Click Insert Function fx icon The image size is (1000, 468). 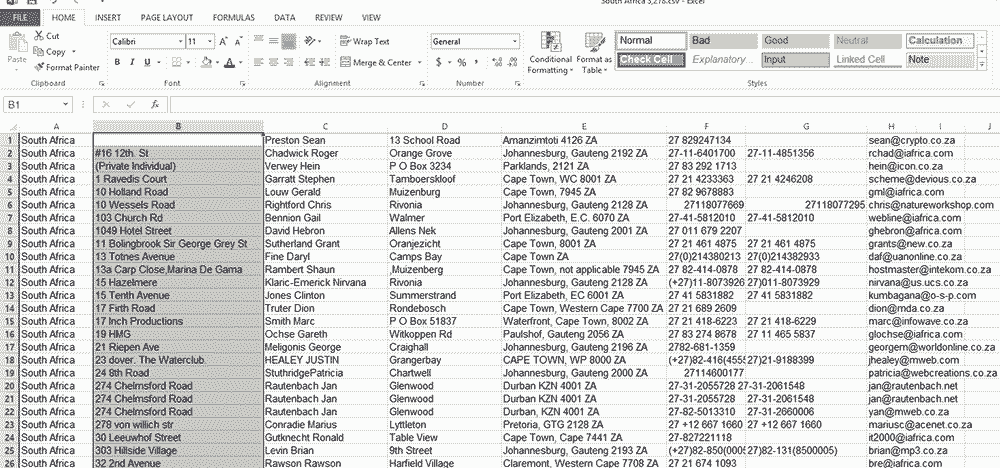[x=154, y=105]
